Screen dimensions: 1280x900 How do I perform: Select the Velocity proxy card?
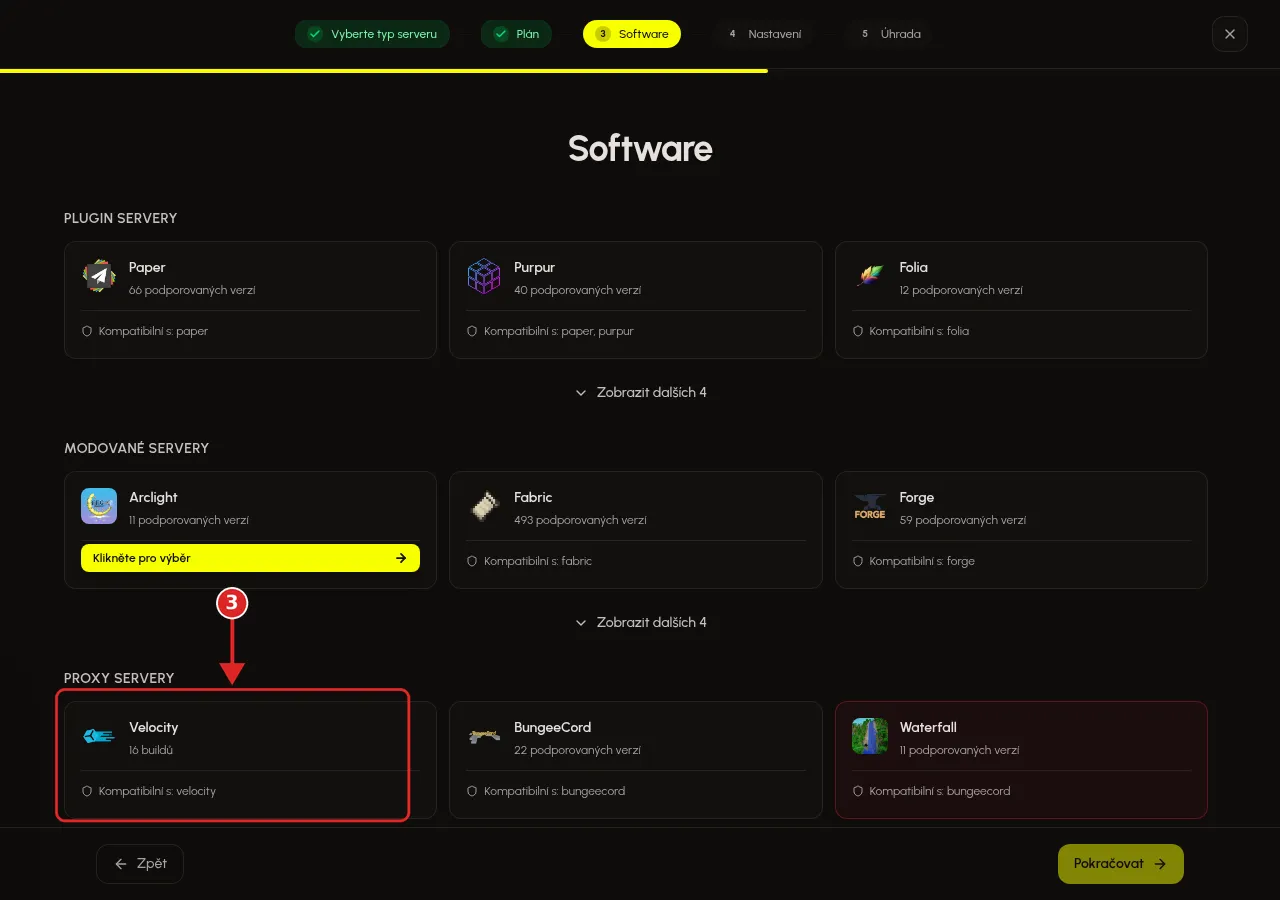(x=250, y=760)
